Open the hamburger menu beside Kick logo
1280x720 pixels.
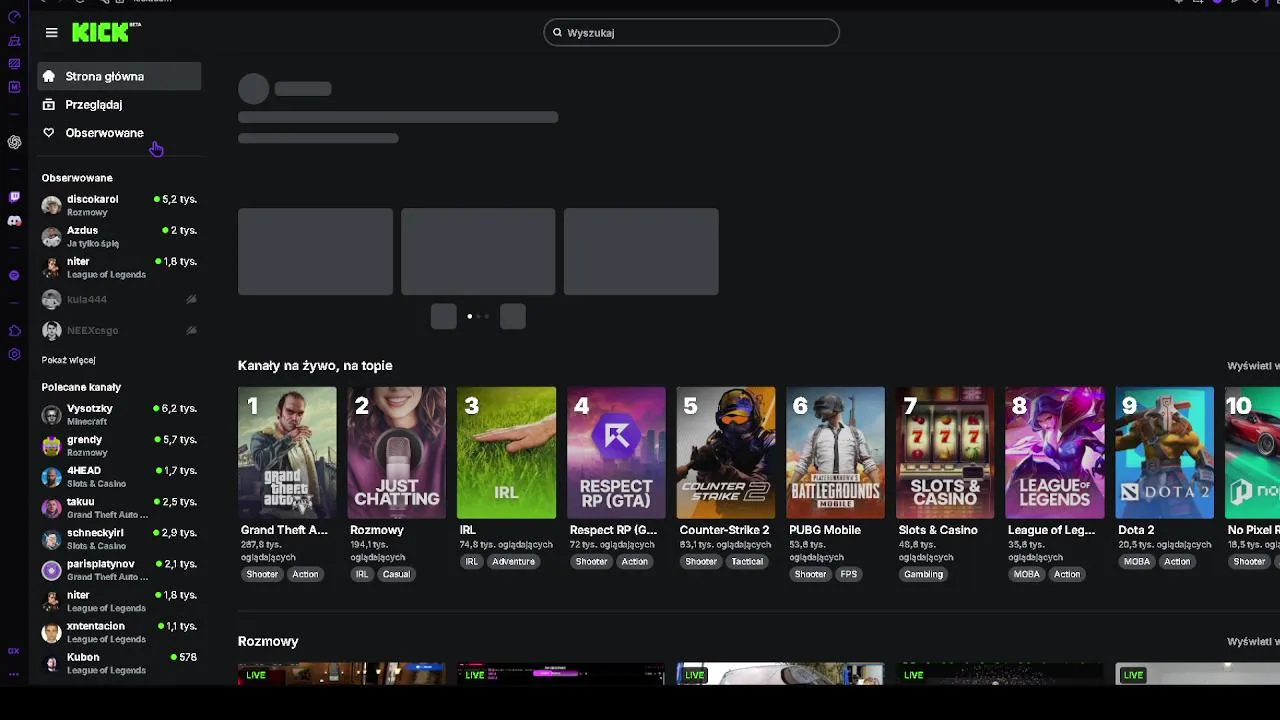(x=52, y=33)
